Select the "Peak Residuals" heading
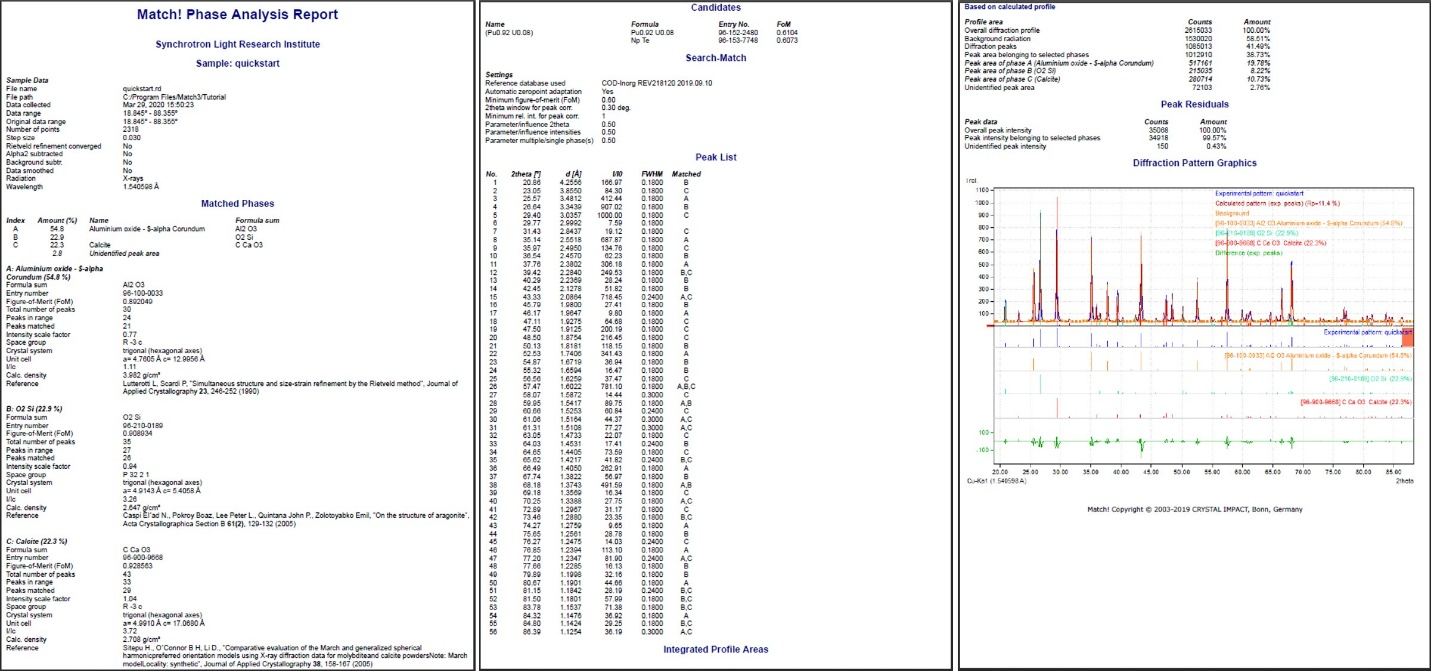 (x=1195, y=104)
